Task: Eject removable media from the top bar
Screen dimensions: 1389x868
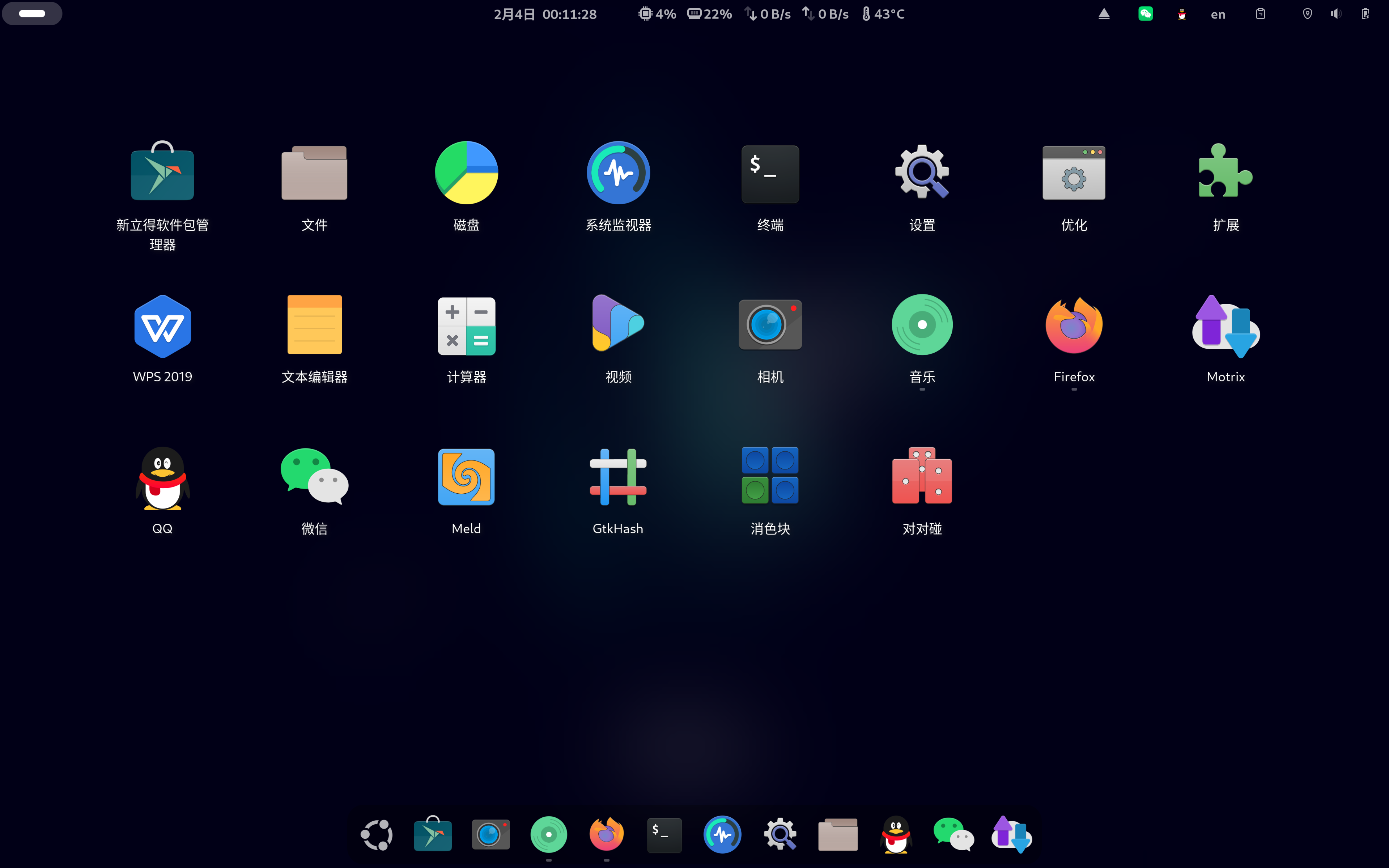Action: point(1103,13)
